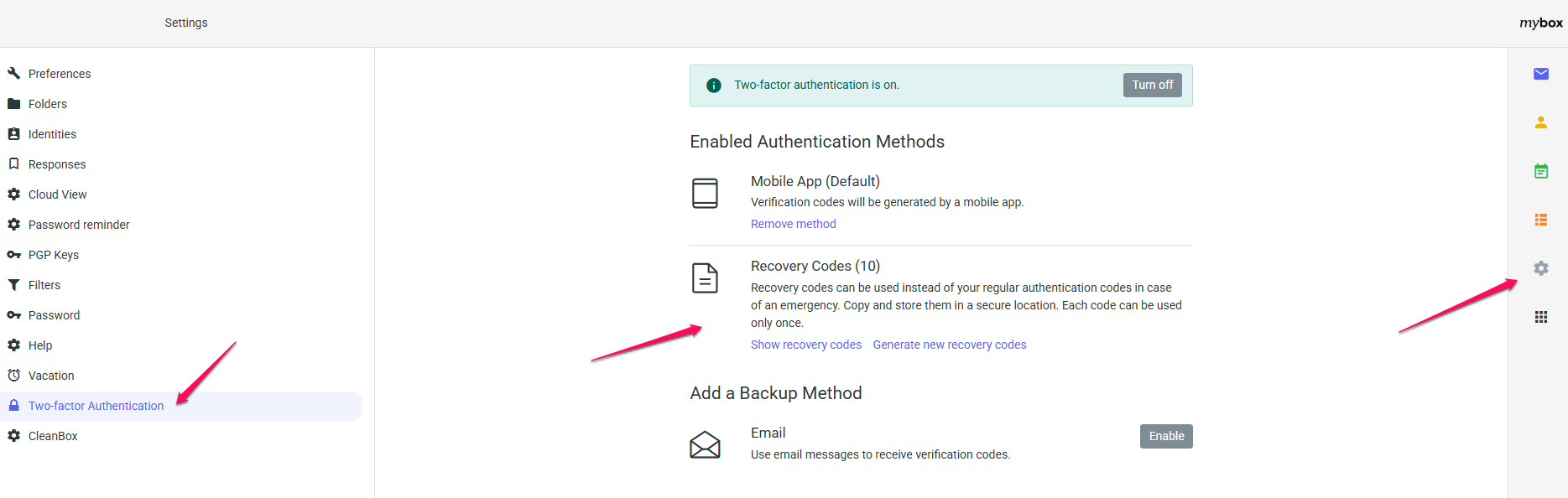This screenshot has height=498, width=1568.
Task: Click the Filters funnel icon
Action: [13, 285]
